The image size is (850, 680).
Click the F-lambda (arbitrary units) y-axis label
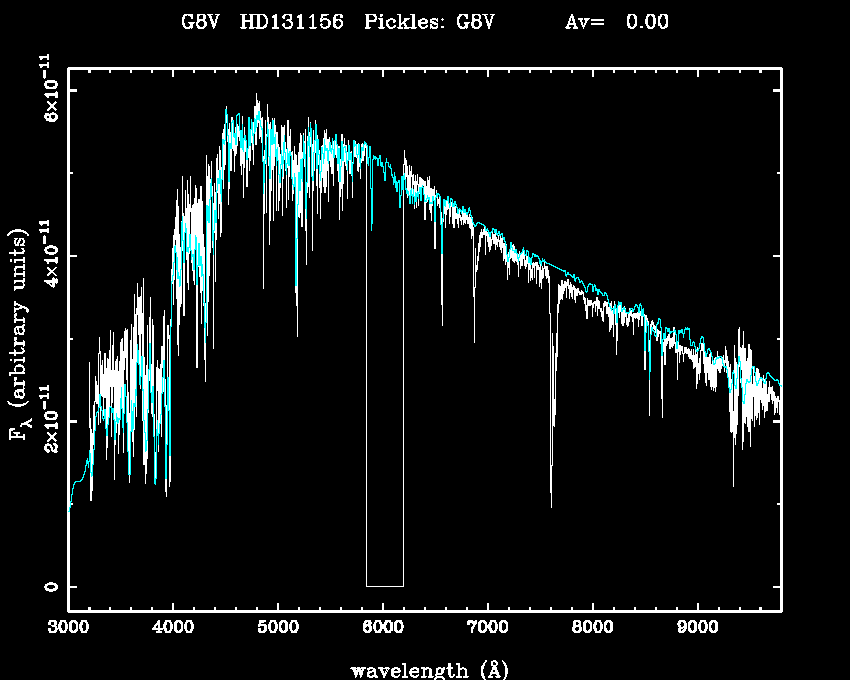[21, 335]
